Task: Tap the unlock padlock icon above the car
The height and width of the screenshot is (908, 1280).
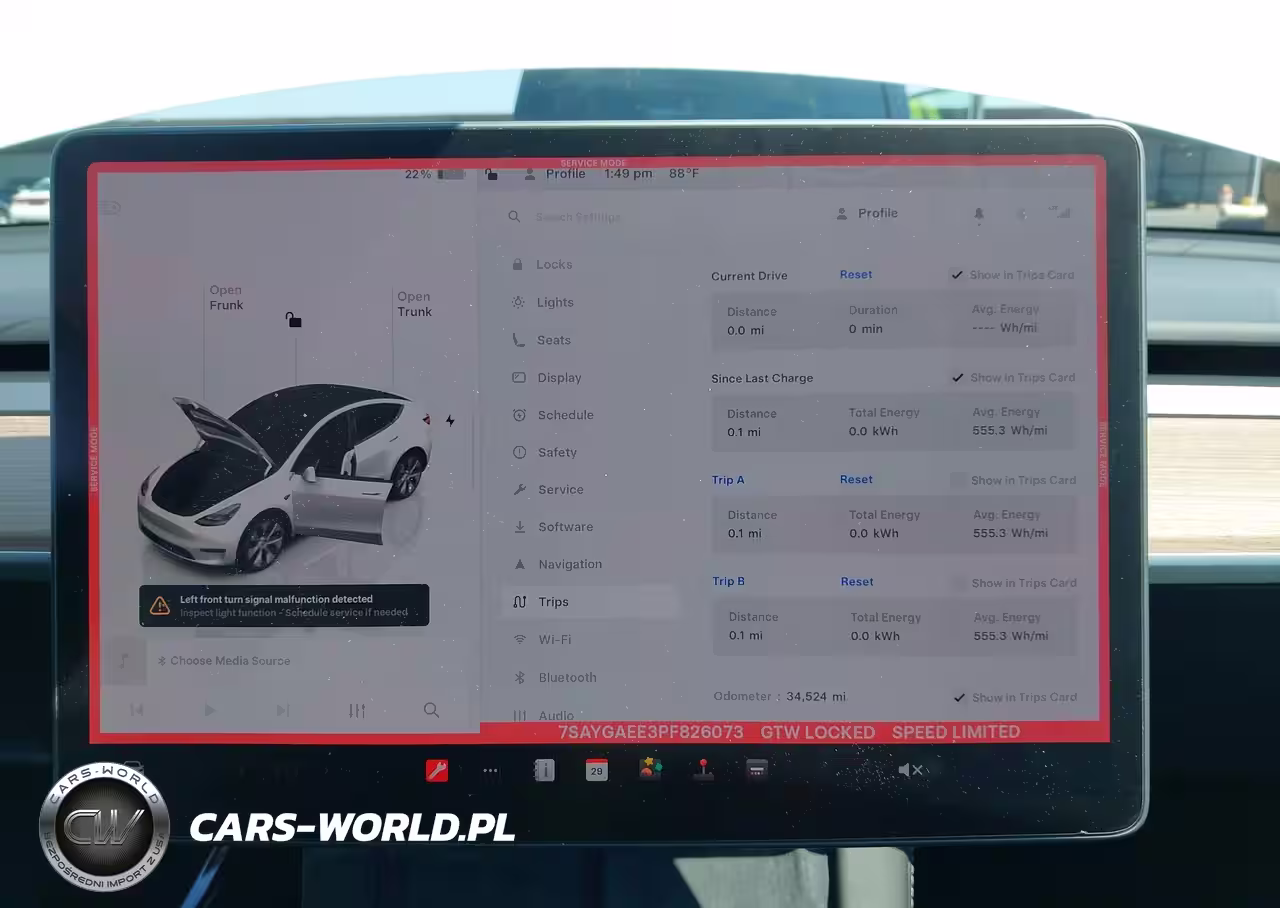Action: [293, 320]
